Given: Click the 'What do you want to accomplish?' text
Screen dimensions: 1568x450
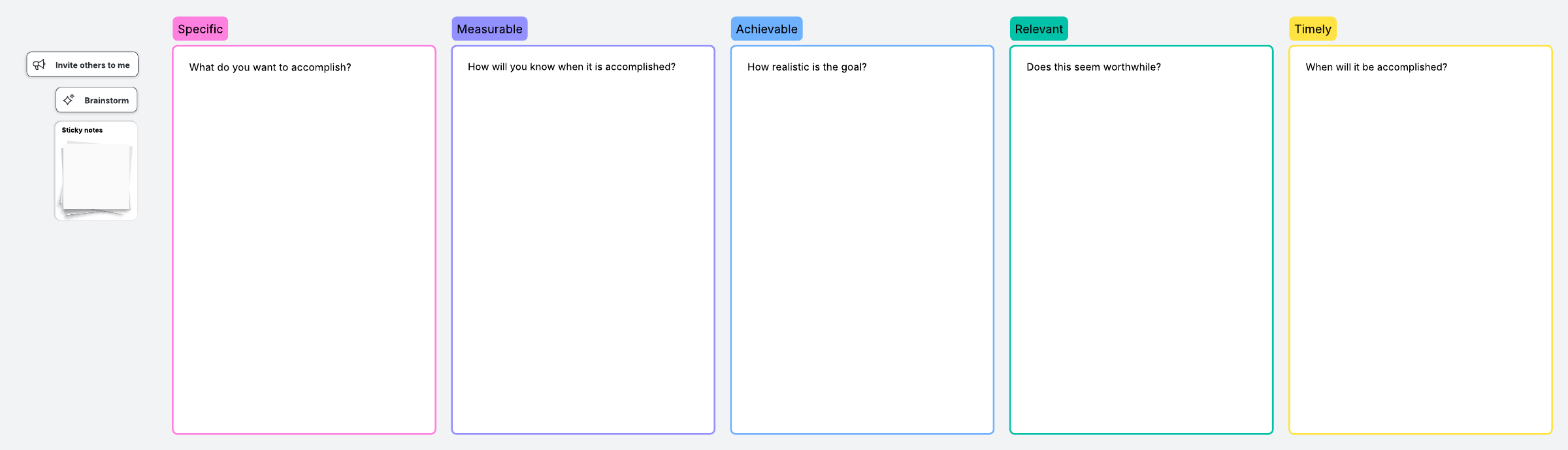Looking at the screenshot, I should tap(270, 67).
